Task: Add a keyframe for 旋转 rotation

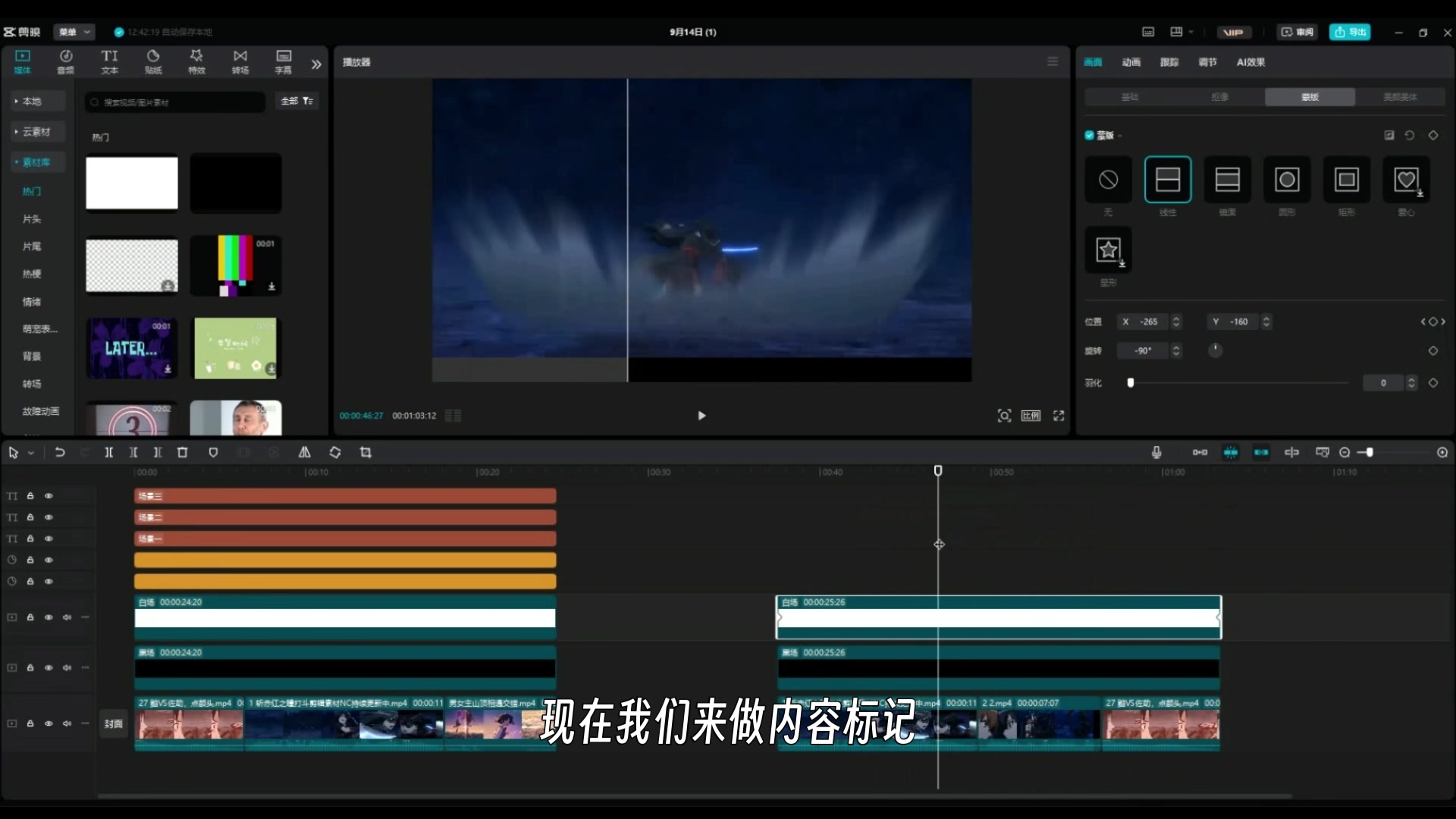Action: click(1433, 350)
